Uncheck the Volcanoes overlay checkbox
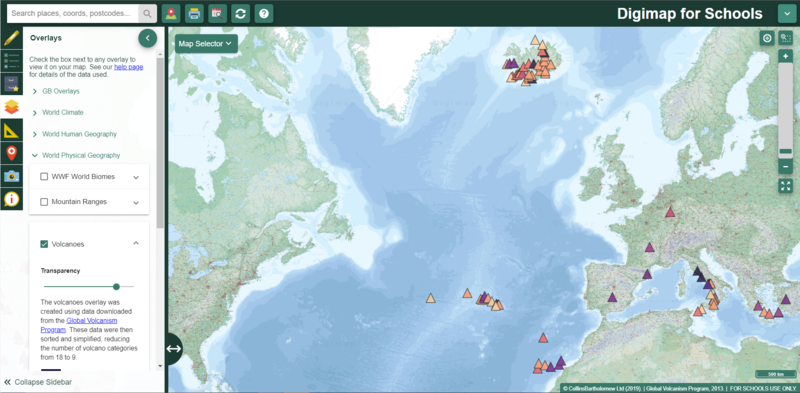 44,244
